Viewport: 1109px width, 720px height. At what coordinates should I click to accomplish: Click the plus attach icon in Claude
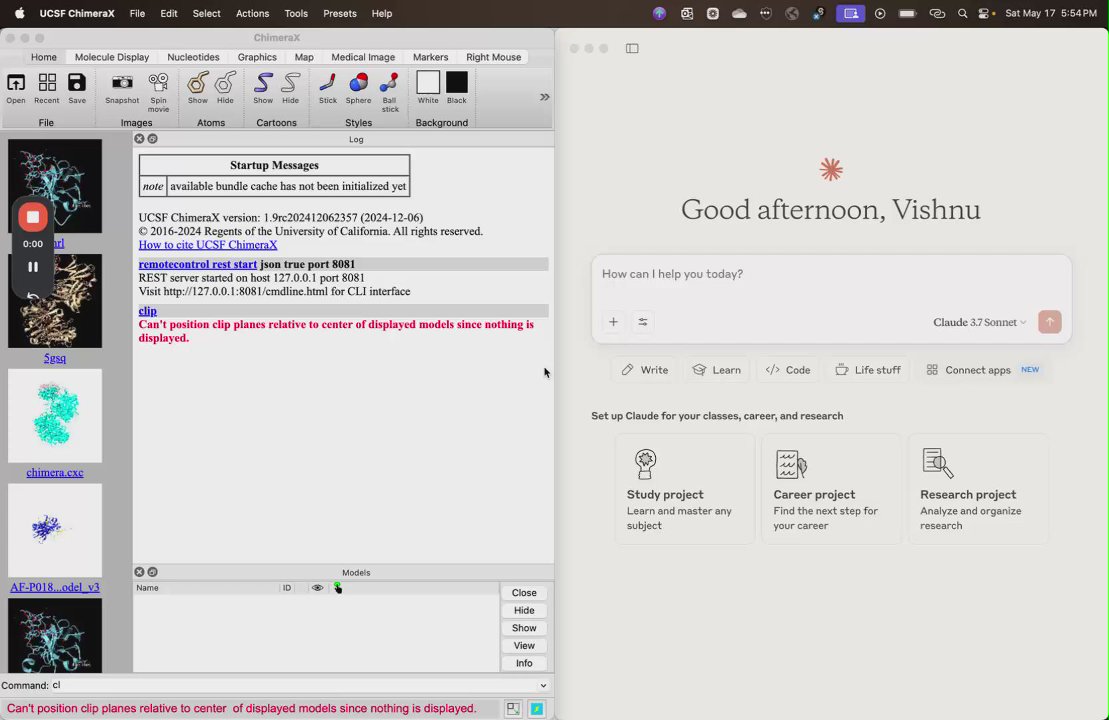[x=613, y=322]
